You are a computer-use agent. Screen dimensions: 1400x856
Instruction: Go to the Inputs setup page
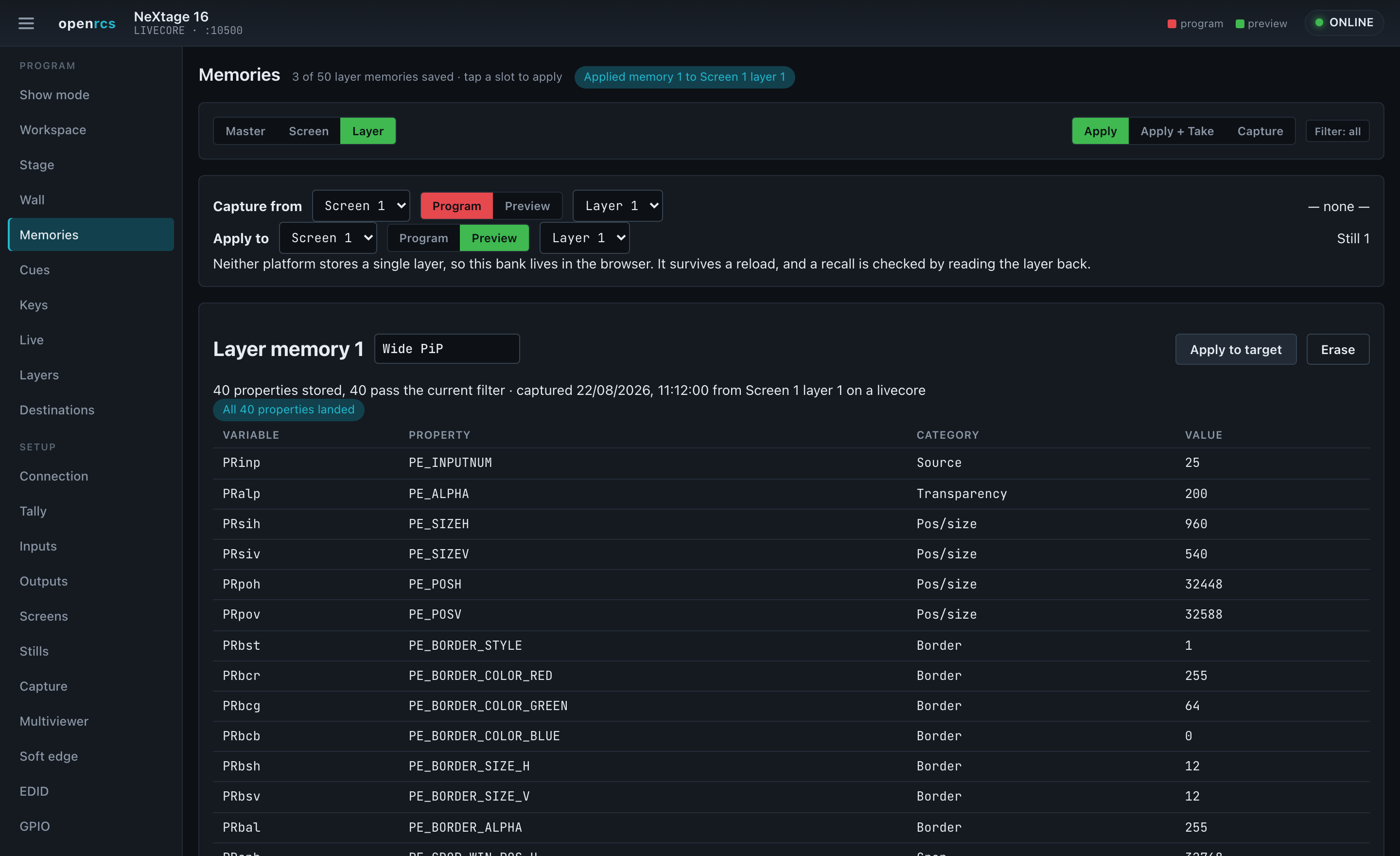(91, 546)
